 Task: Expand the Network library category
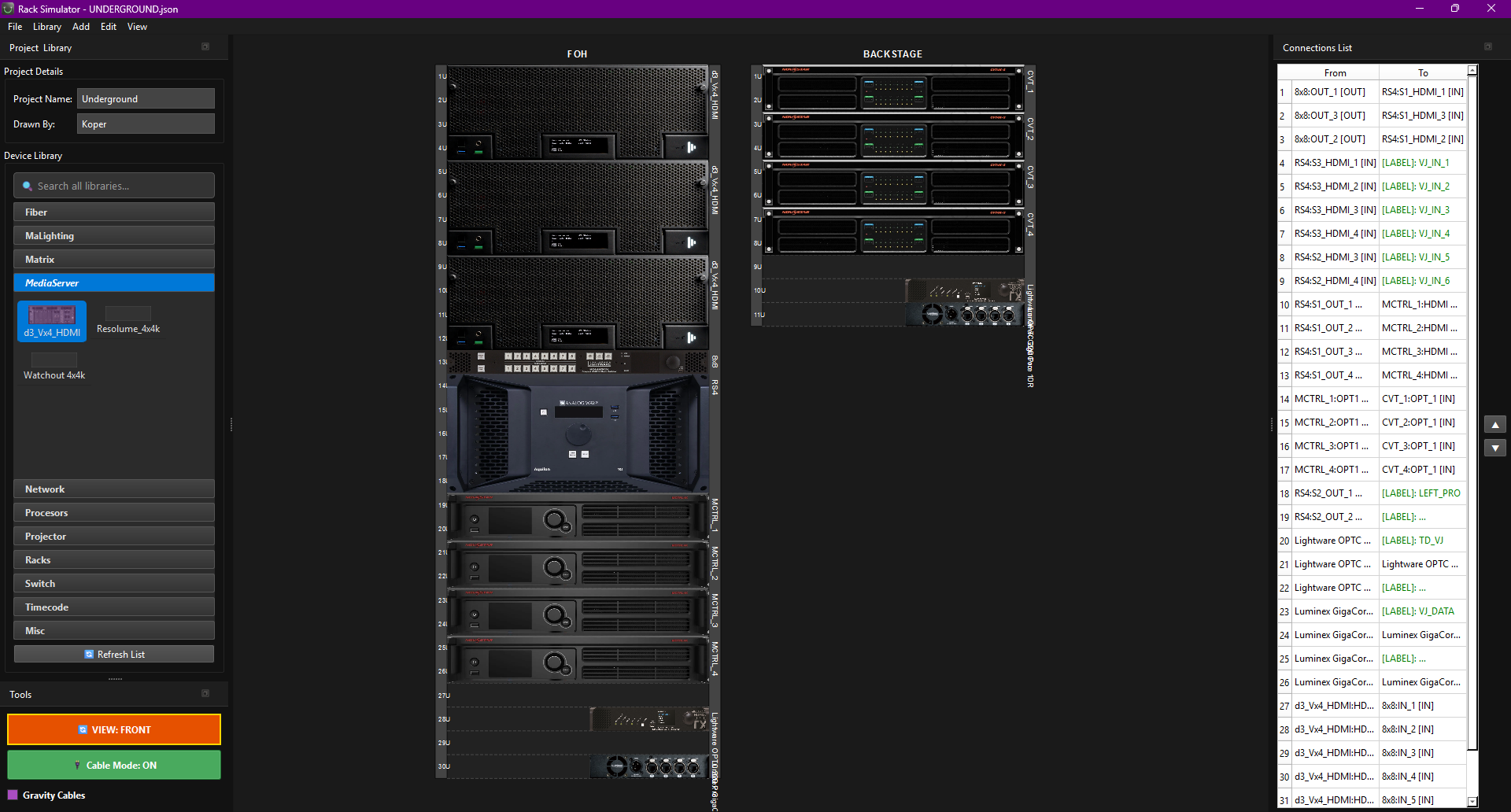click(114, 489)
